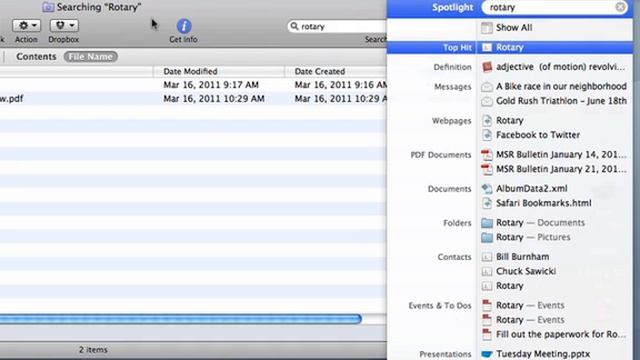Open AlbumData2.xml document

coord(531,189)
